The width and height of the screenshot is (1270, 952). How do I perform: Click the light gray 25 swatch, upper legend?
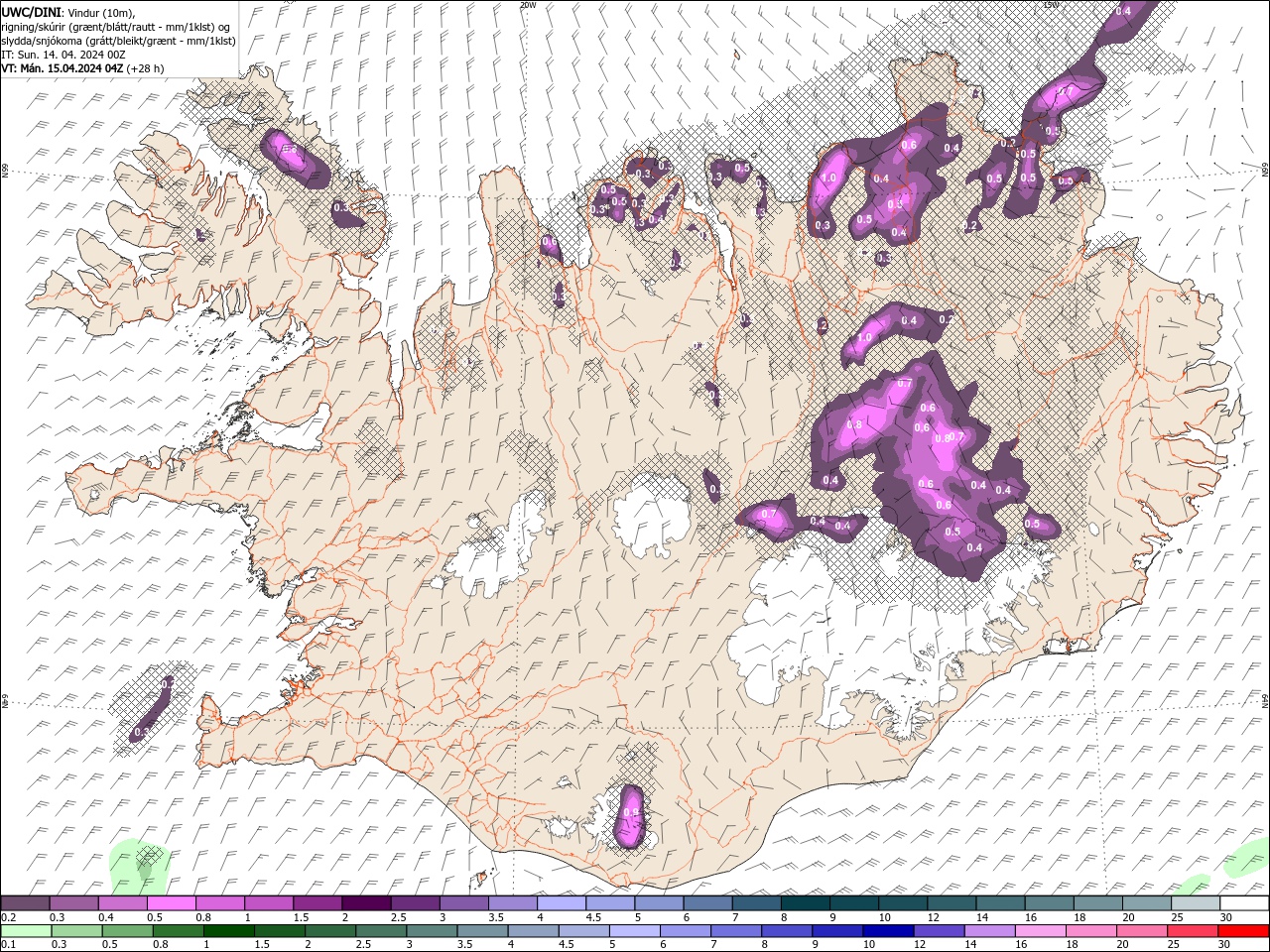pos(1196,903)
